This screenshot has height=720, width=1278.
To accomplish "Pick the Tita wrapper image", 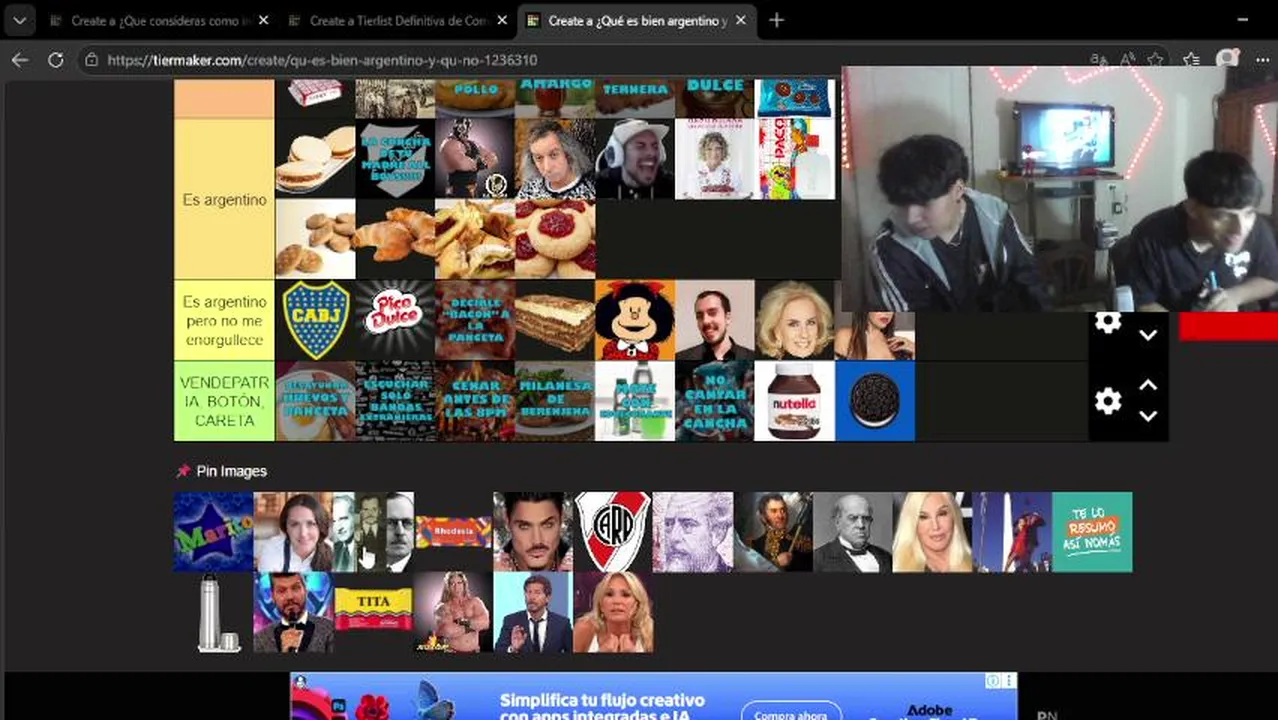I will [x=373, y=610].
